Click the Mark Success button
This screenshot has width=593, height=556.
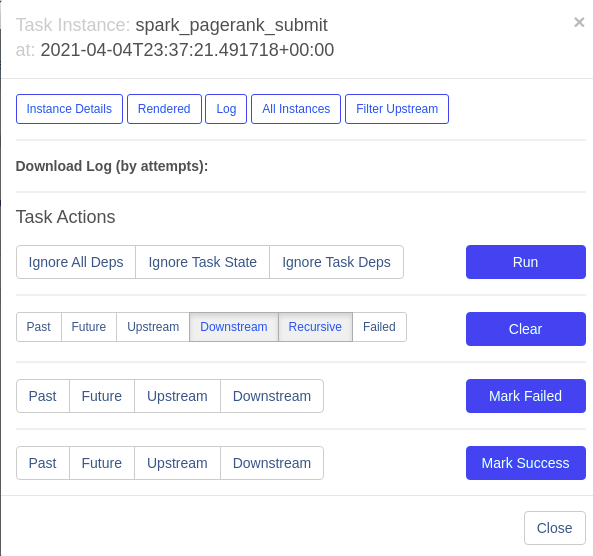(526, 463)
